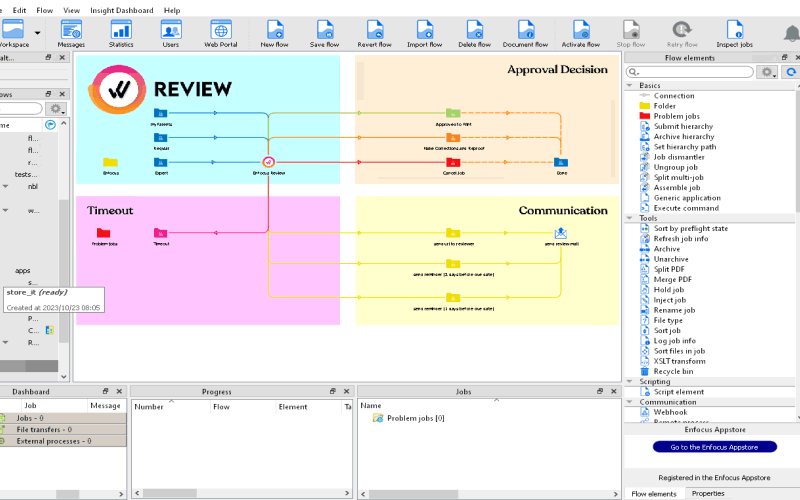Screen dimensions: 800x500
Task: Open the Help menu
Action: (172, 10)
